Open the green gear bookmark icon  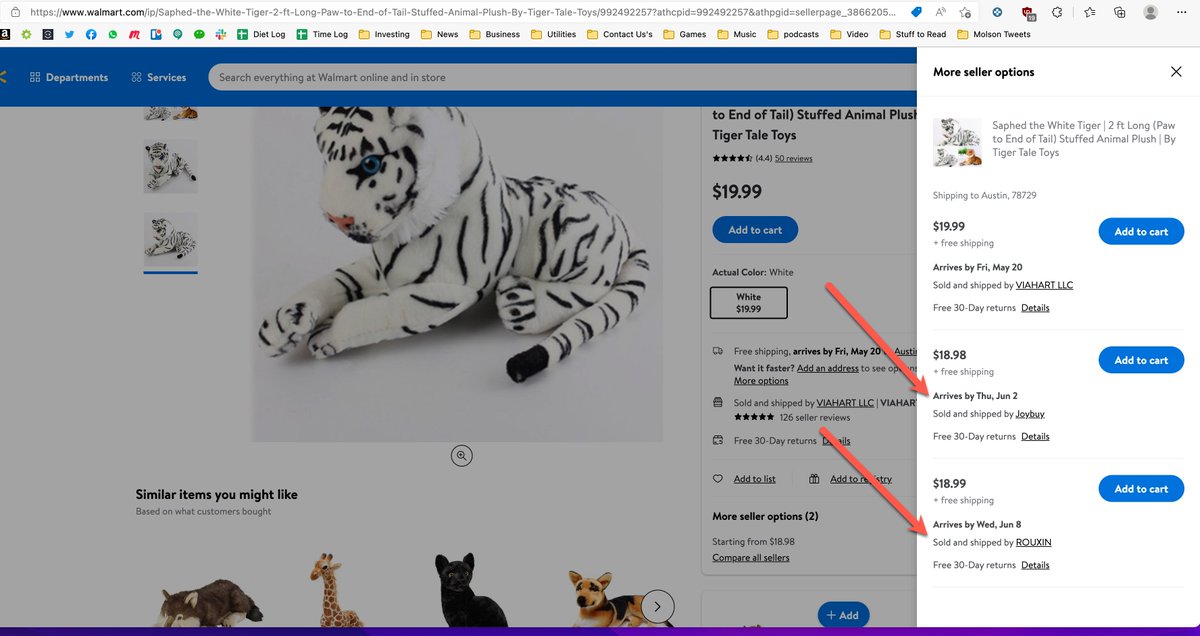click(26, 34)
